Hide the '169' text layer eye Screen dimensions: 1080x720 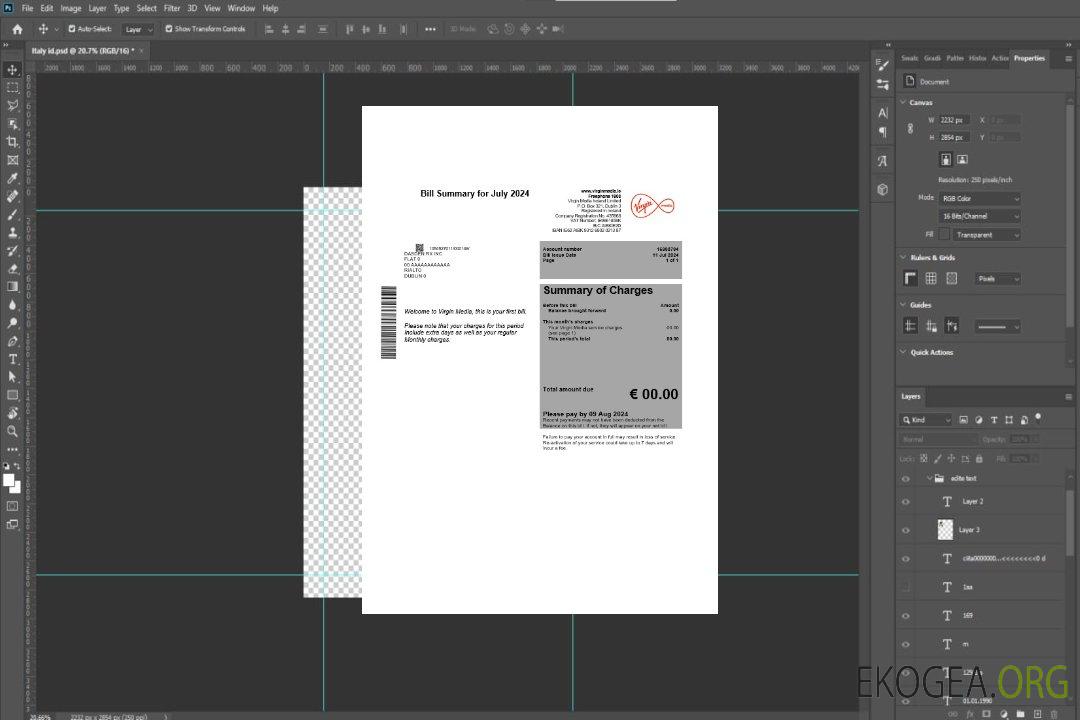pyautogui.click(x=906, y=616)
